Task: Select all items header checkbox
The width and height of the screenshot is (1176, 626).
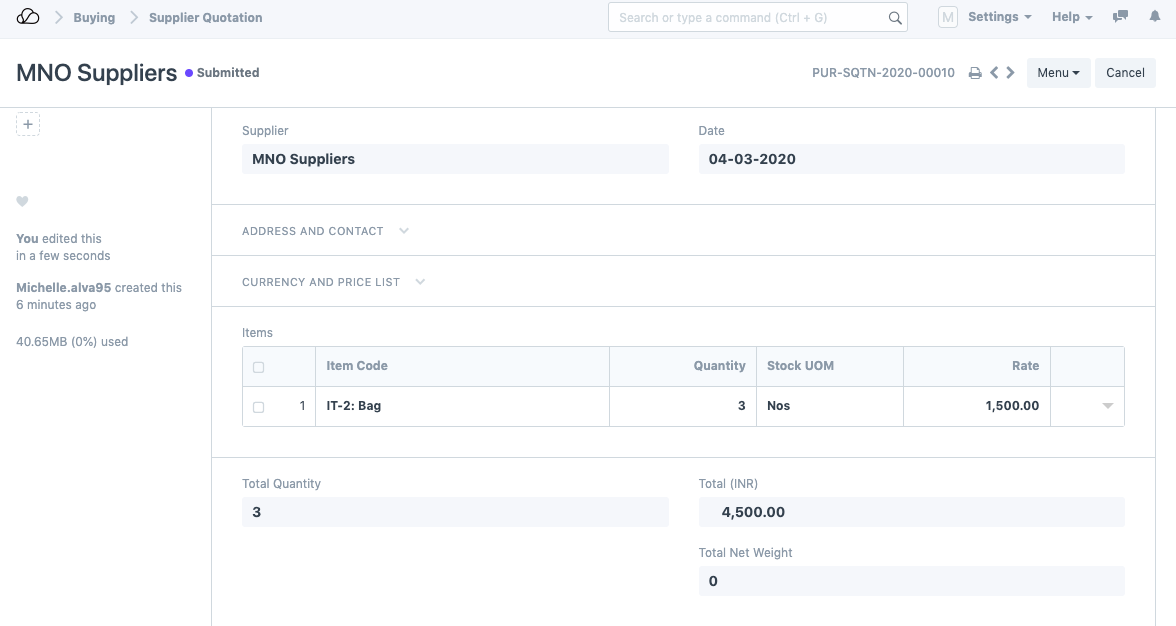Action: point(259,367)
